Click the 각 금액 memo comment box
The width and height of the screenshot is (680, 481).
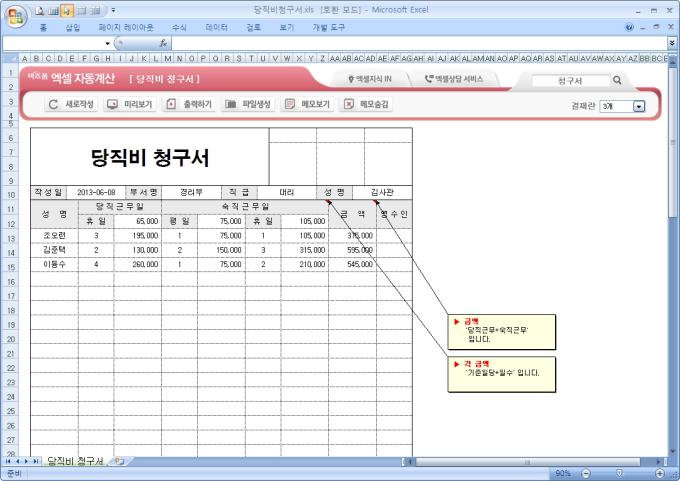click(502, 374)
